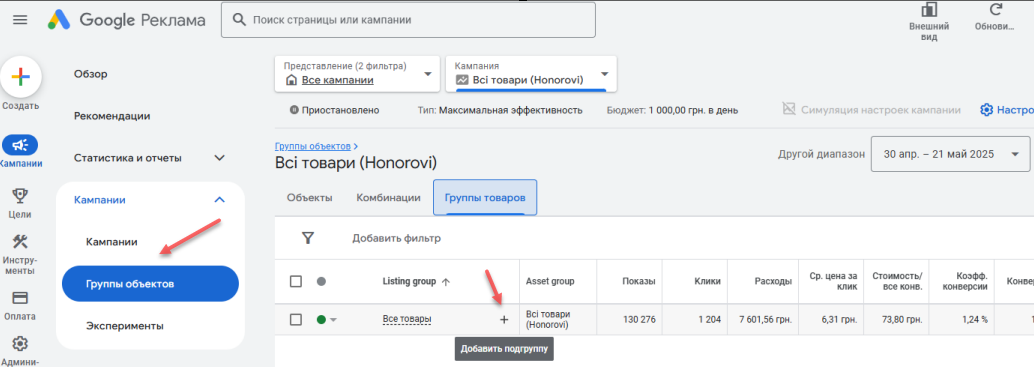Add a subgroup with plus icon
Screen dimensions: 1034x367
pyautogui.click(x=504, y=320)
